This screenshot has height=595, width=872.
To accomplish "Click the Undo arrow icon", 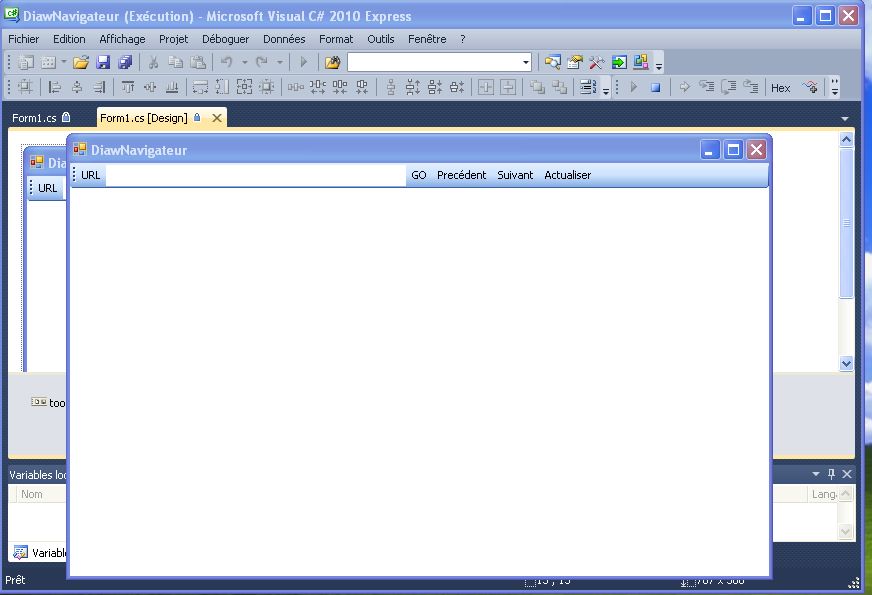I will pyautogui.click(x=226, y=62).
